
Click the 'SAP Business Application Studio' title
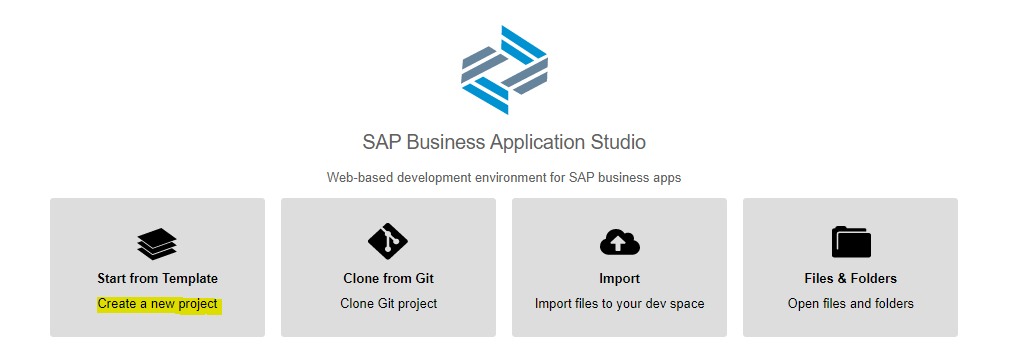504,142
